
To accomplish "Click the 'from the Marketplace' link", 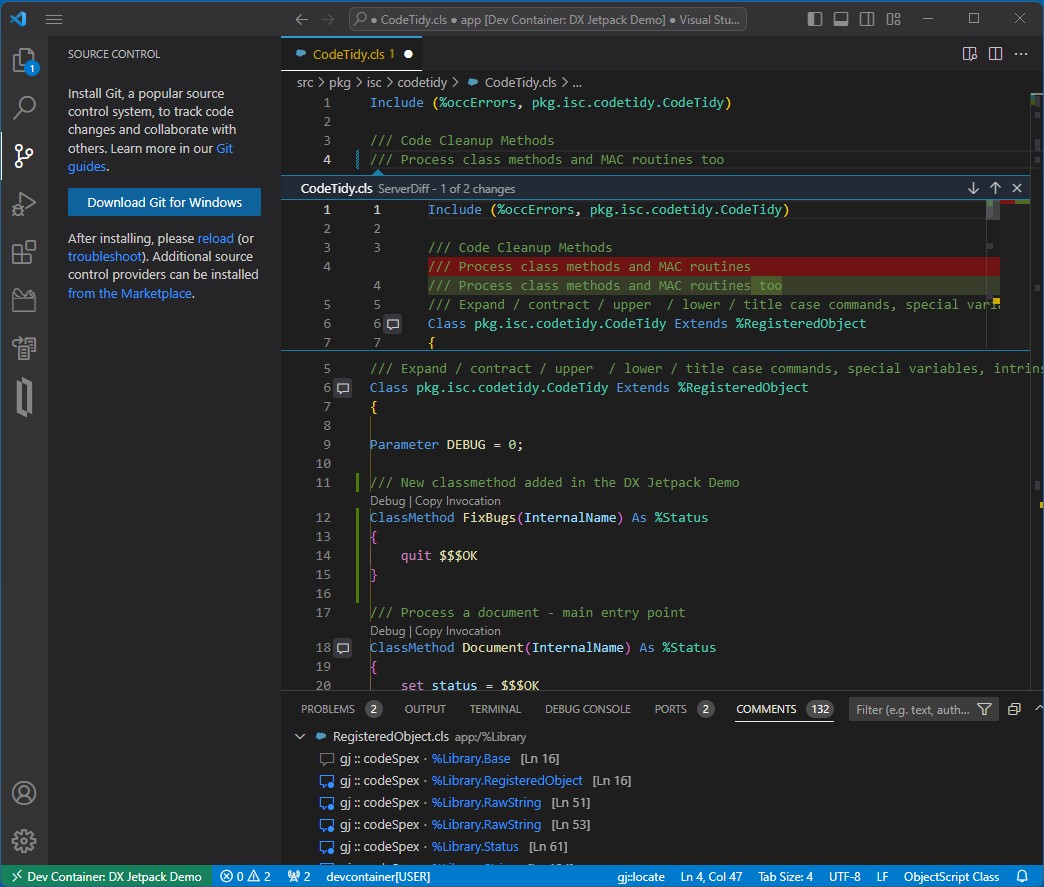I will click(x=130, y=293).
